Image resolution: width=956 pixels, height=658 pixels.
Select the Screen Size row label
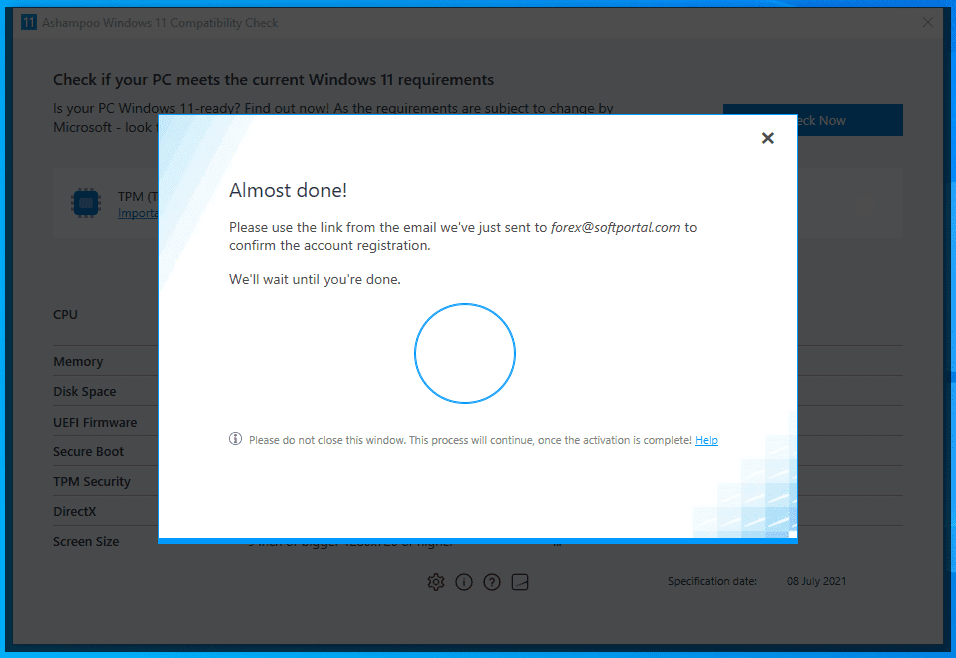click(x=86, y=542)
